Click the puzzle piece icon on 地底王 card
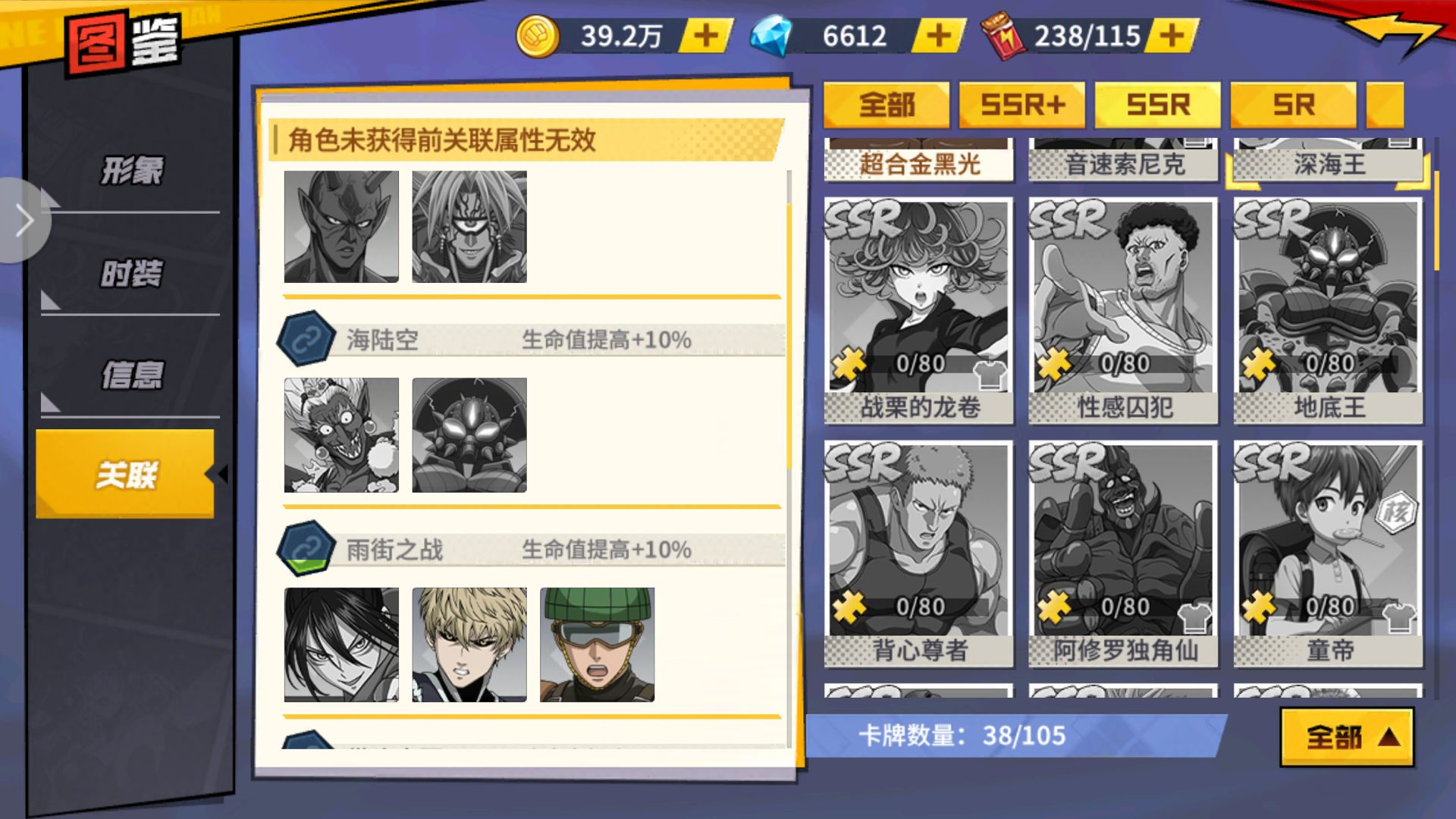The image size is (1456, 819). point(1259,364)
